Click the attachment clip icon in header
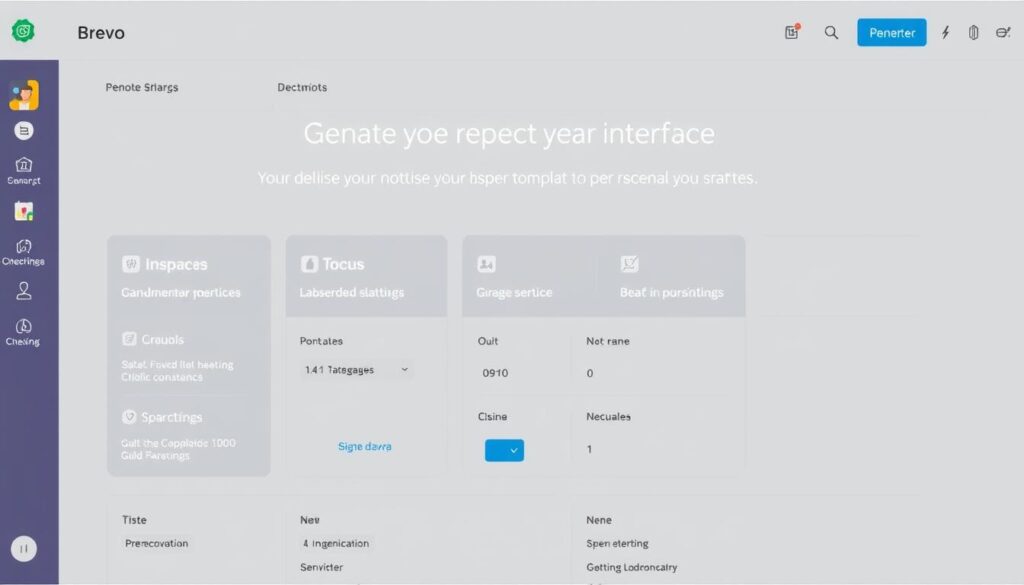The width and height of the screenshot is (1024, 585). (973, 33)
